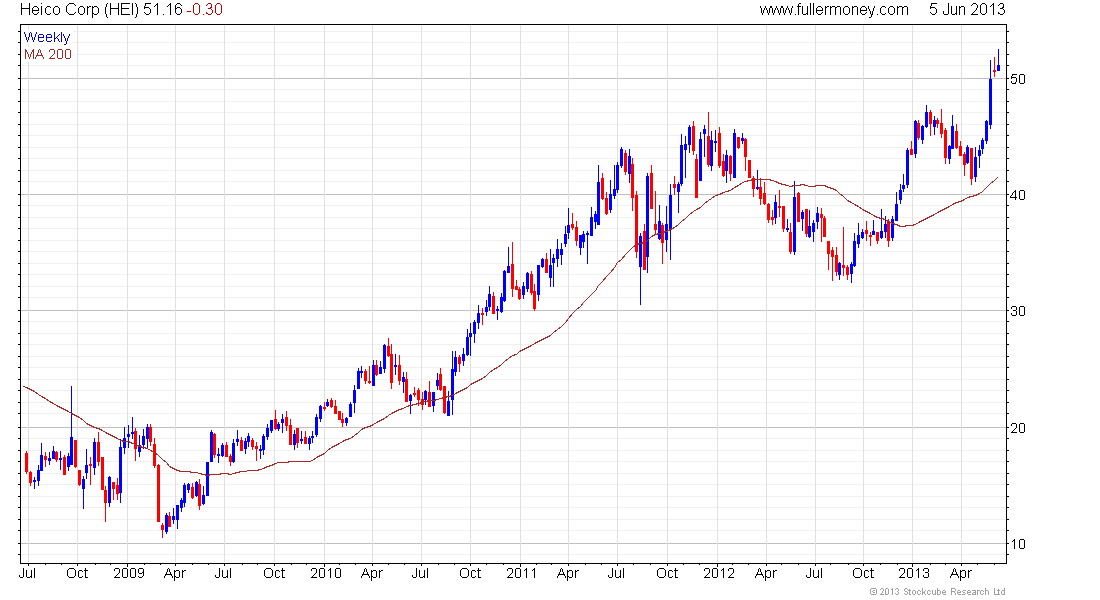Screen dimensions: 1100x600
Task: Click the blue 'Weekly' legend label
Action: (47, 37)
